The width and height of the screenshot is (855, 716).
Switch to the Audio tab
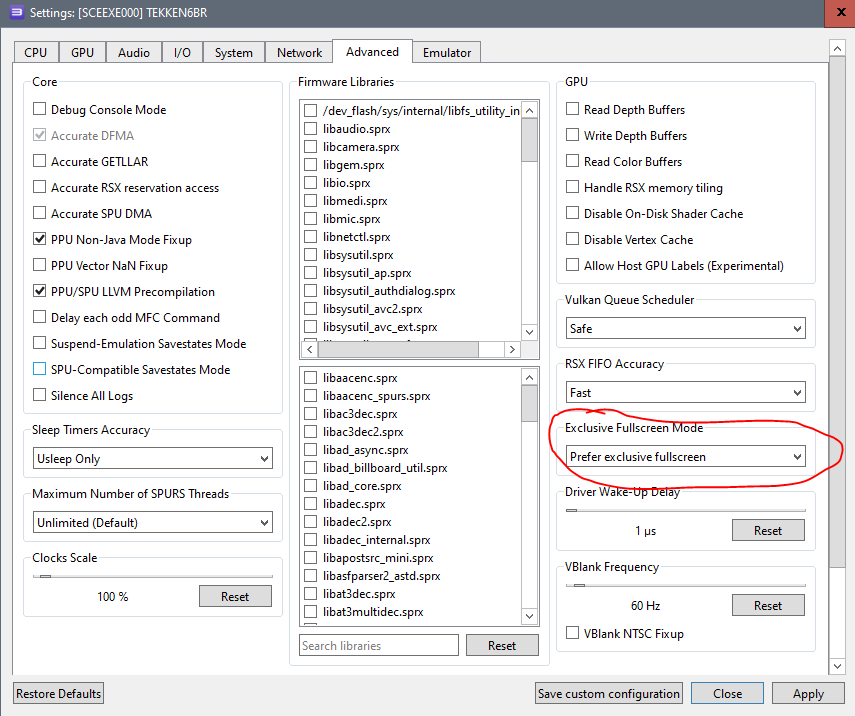134,53
